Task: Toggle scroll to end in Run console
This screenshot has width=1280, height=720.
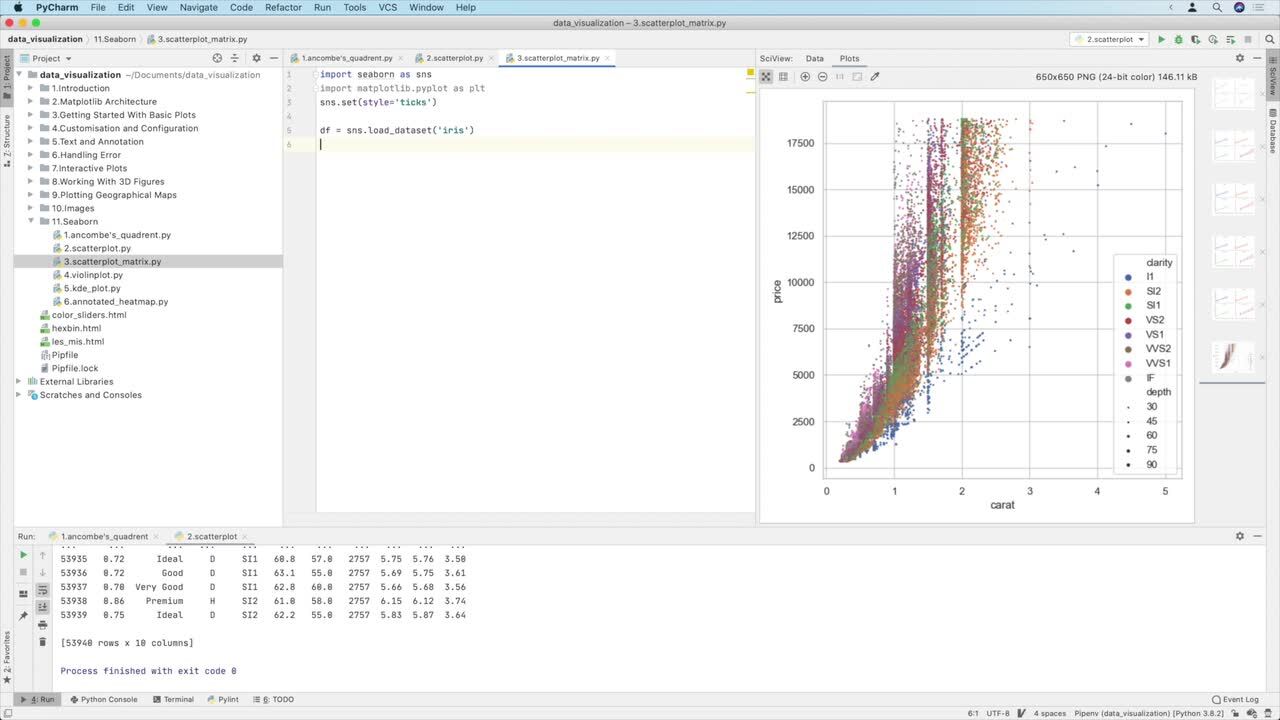Action: (42, 607)
